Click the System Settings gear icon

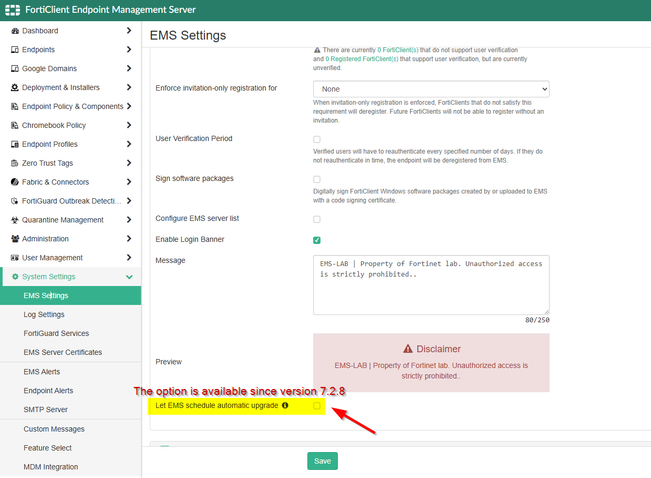point(15,277)
